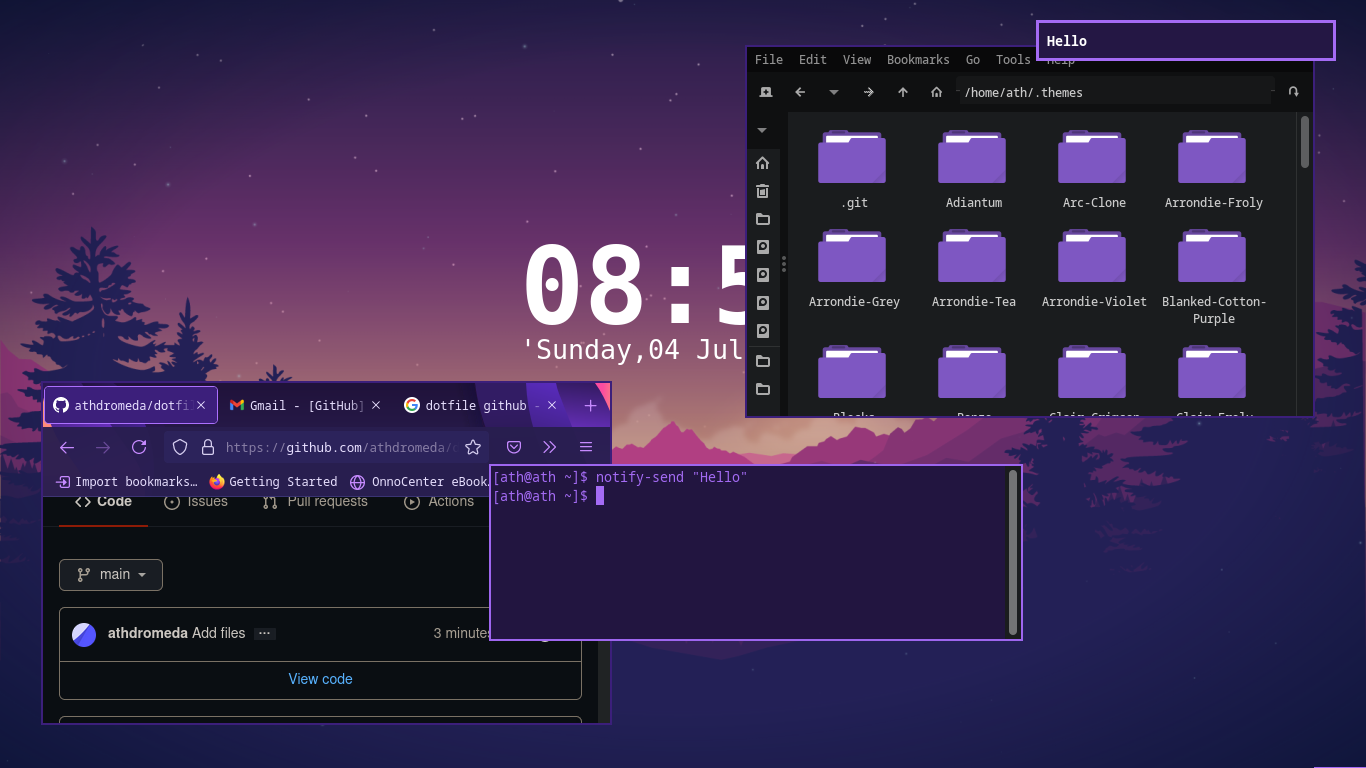Expand the main branch dropdown
This screenshot has height=768, width=1366.
click(111, 575)
